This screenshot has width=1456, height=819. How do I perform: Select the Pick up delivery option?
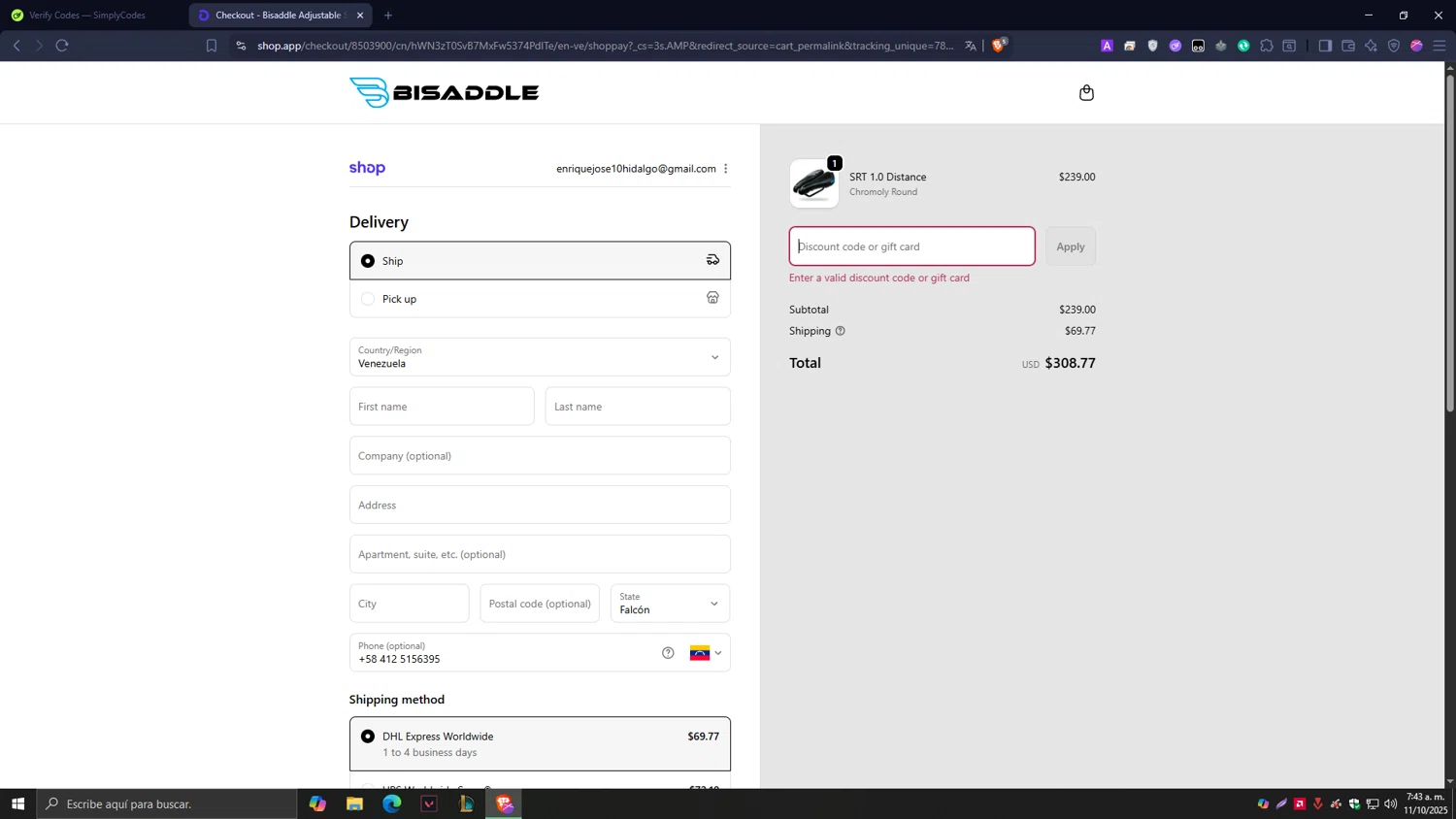click(540, 299)
